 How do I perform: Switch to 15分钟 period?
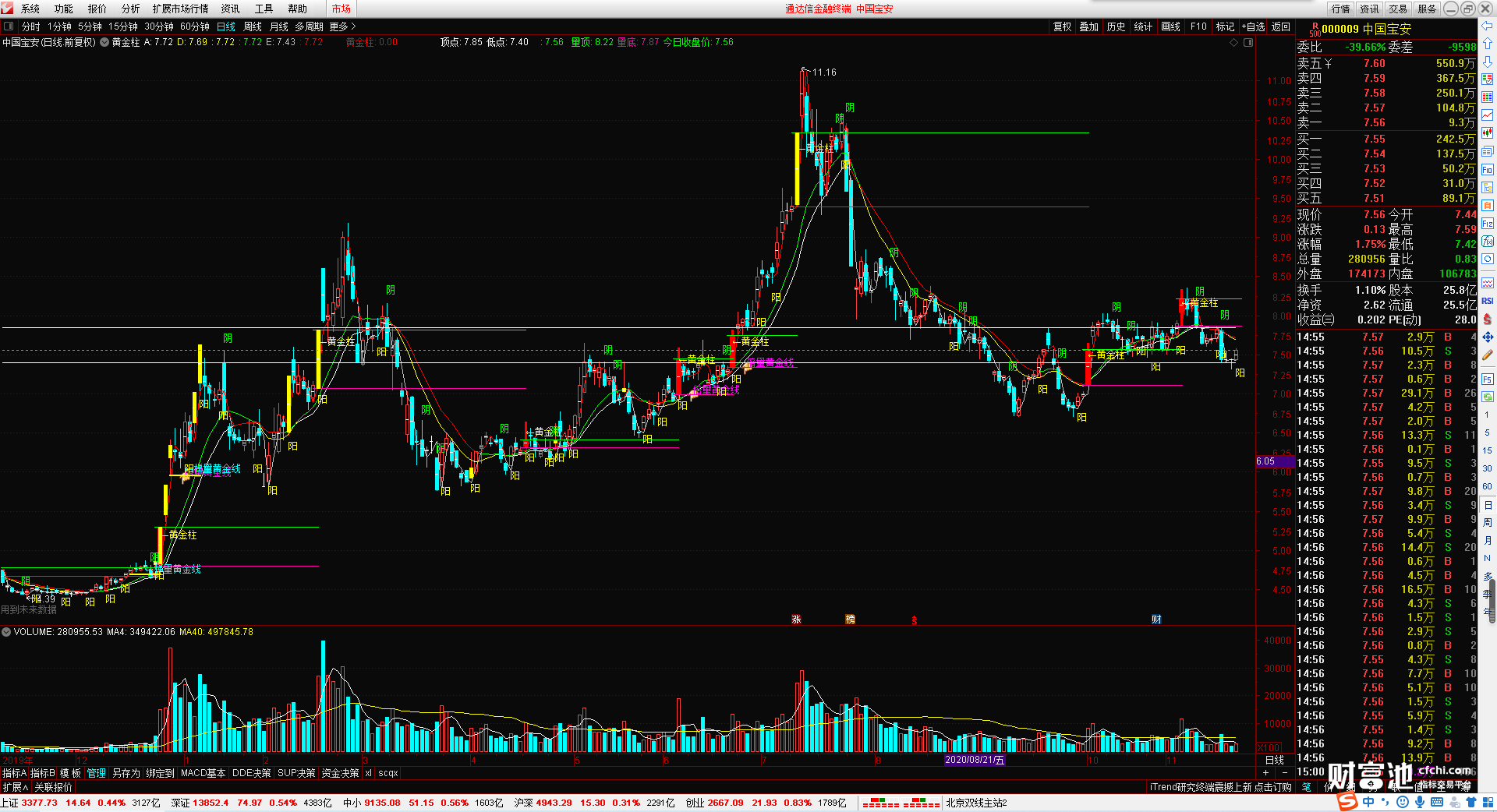(x=123, y=26)
